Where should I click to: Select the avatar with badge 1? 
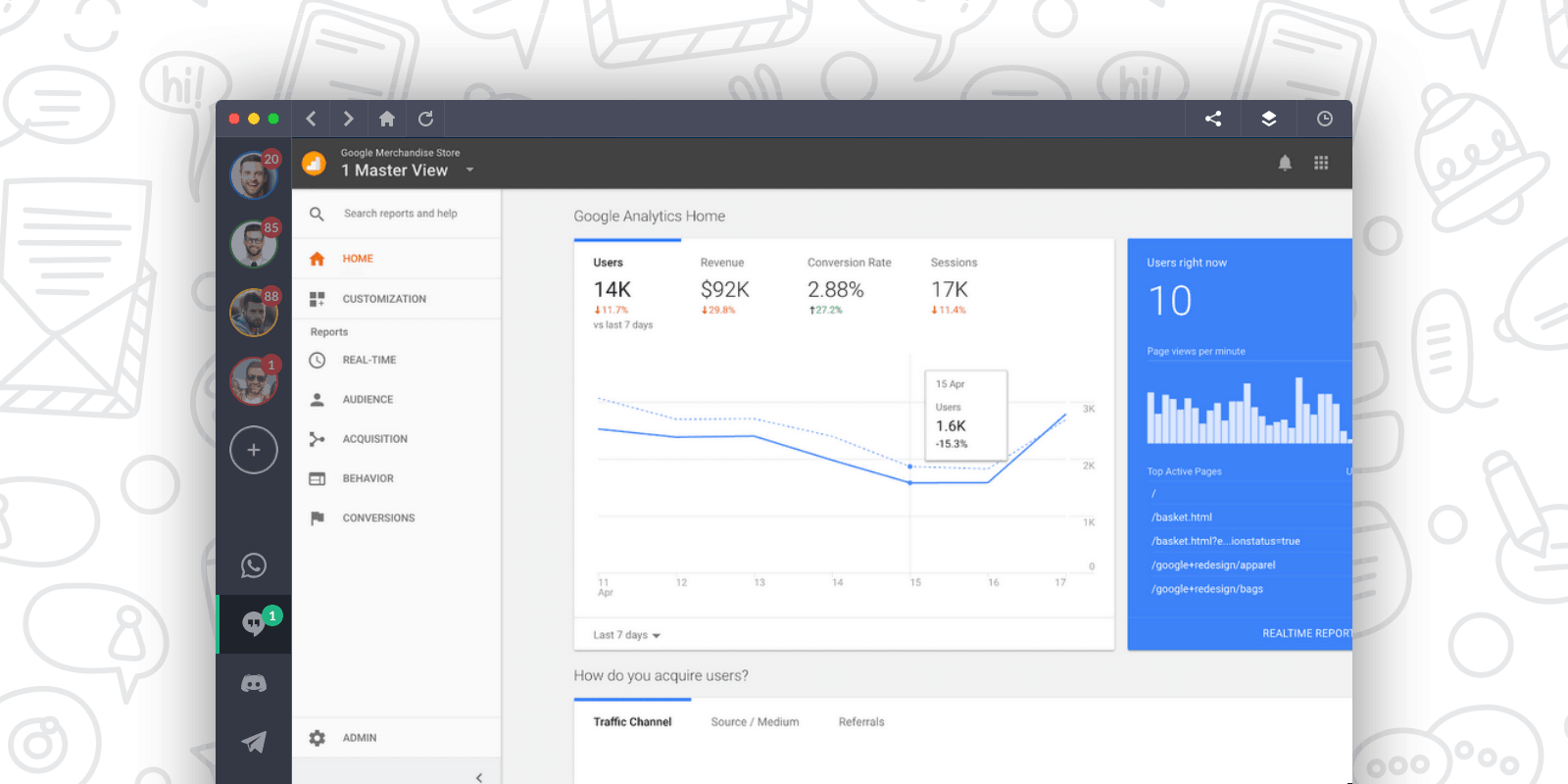(254, 381)
